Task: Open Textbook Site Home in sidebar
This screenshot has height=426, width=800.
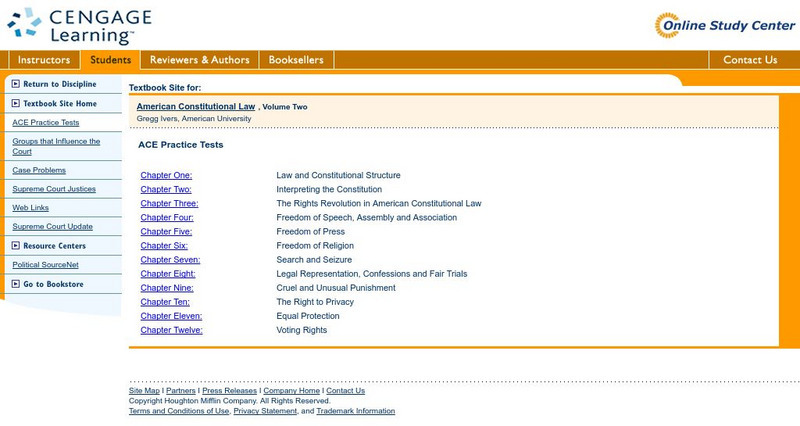Action: coord(60,103)
